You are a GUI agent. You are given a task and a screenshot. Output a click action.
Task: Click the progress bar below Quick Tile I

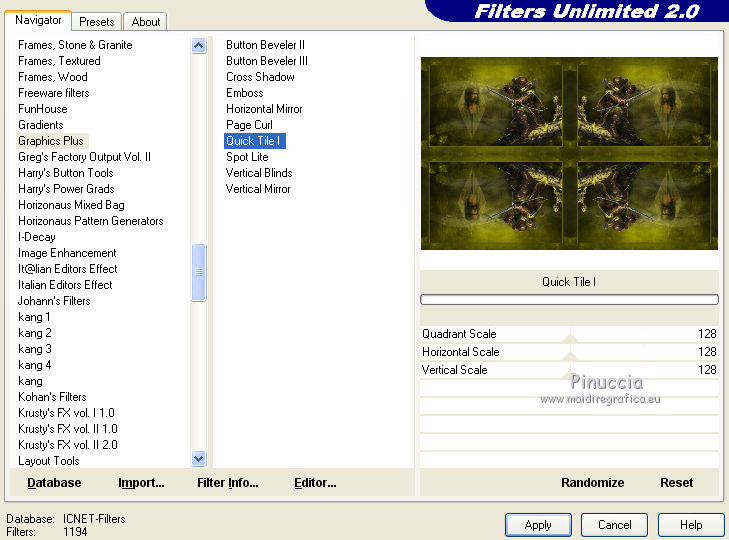pyautogui.click(x=569, y=300)
